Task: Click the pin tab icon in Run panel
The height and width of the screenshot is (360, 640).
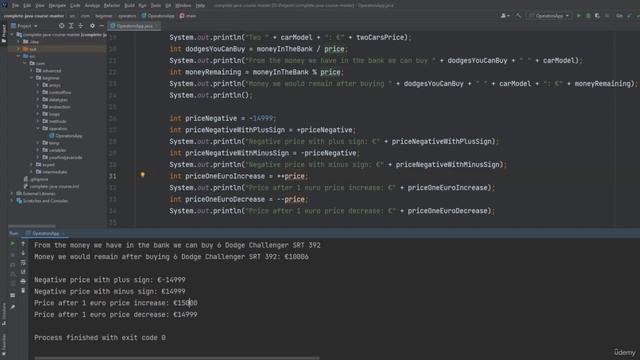Action: coord(13,307)
